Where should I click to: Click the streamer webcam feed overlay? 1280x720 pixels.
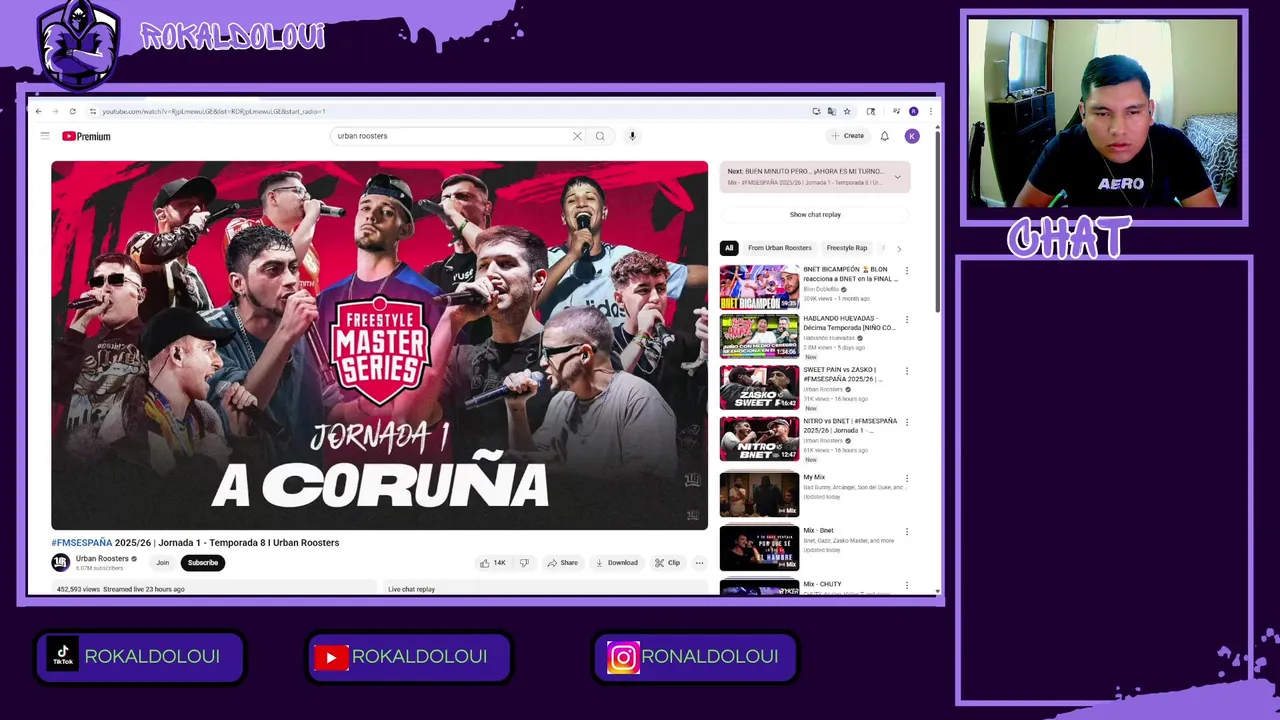[1104, 113]
